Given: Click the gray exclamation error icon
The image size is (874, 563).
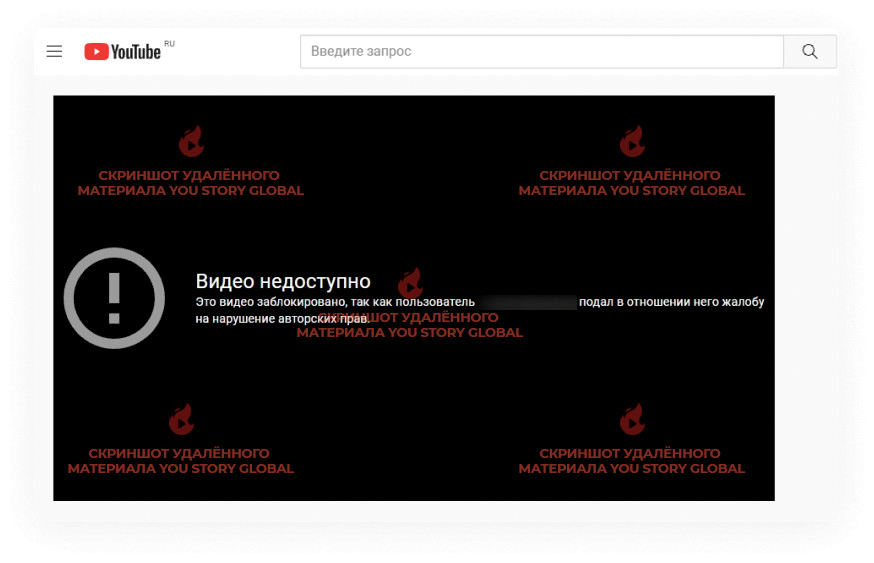Looking at the screenshot, I should click(x=114, y=298).
